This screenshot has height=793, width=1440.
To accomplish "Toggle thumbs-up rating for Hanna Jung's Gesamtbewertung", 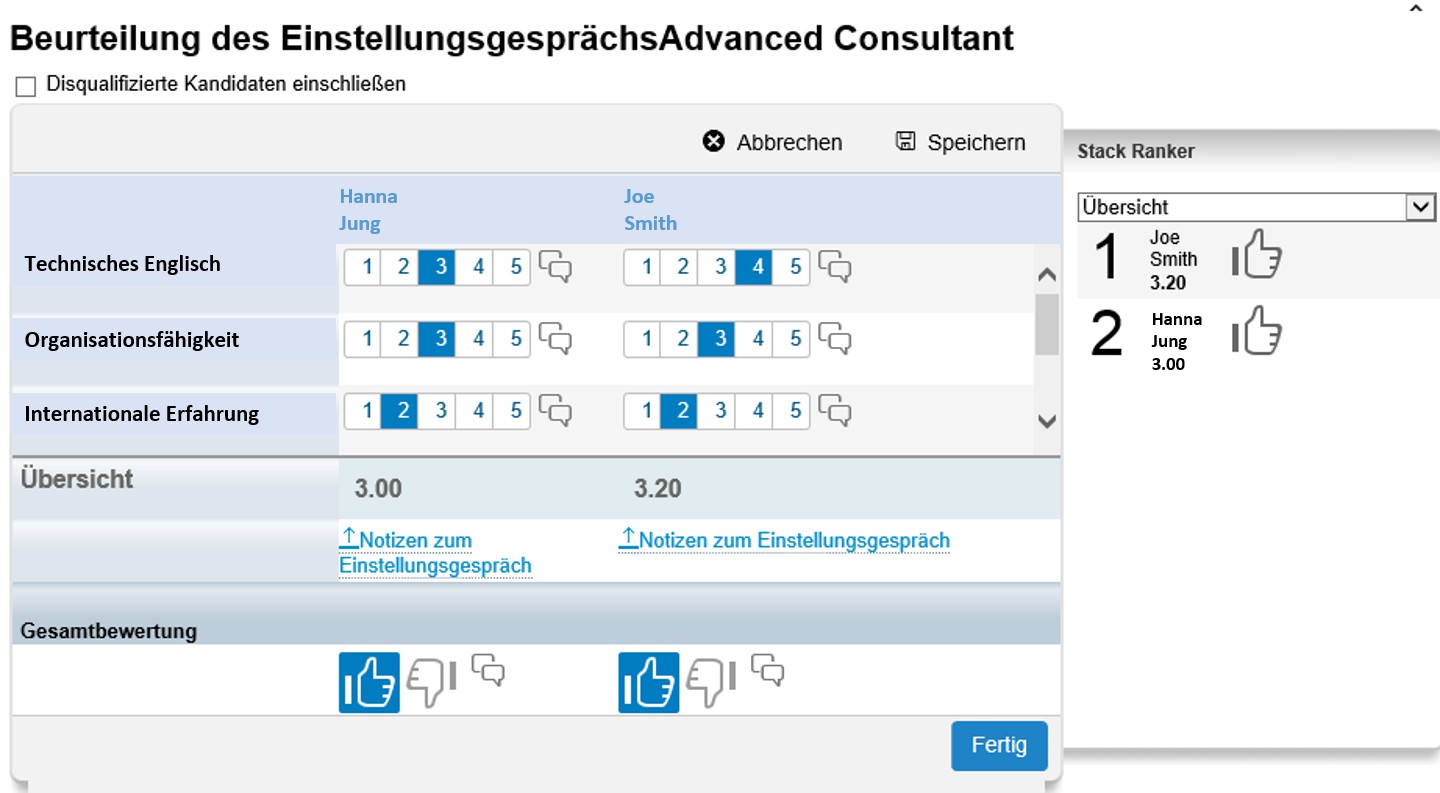I will (x=369, y=683).
